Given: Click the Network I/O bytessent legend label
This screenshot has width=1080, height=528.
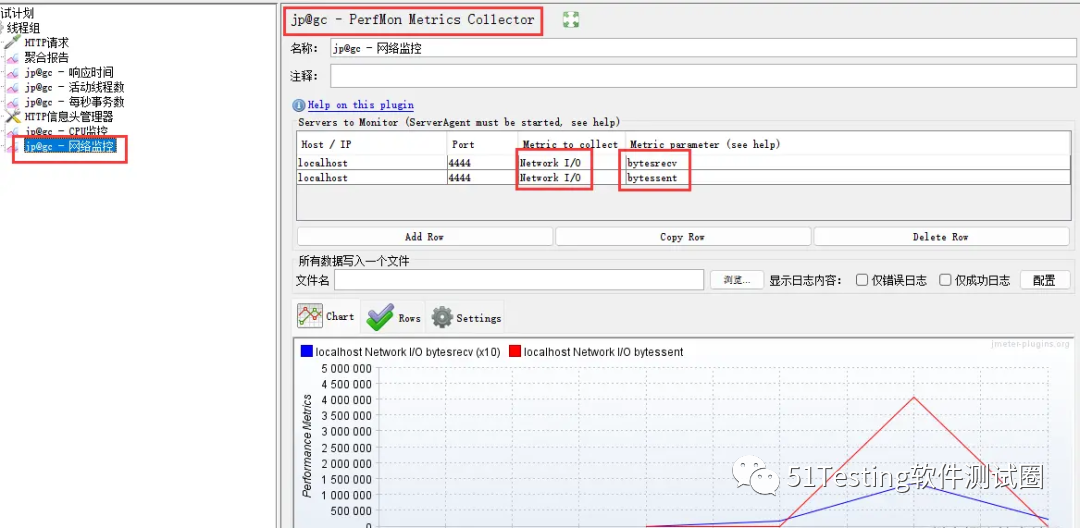Looking at the screenshot, I should point(603,352).
